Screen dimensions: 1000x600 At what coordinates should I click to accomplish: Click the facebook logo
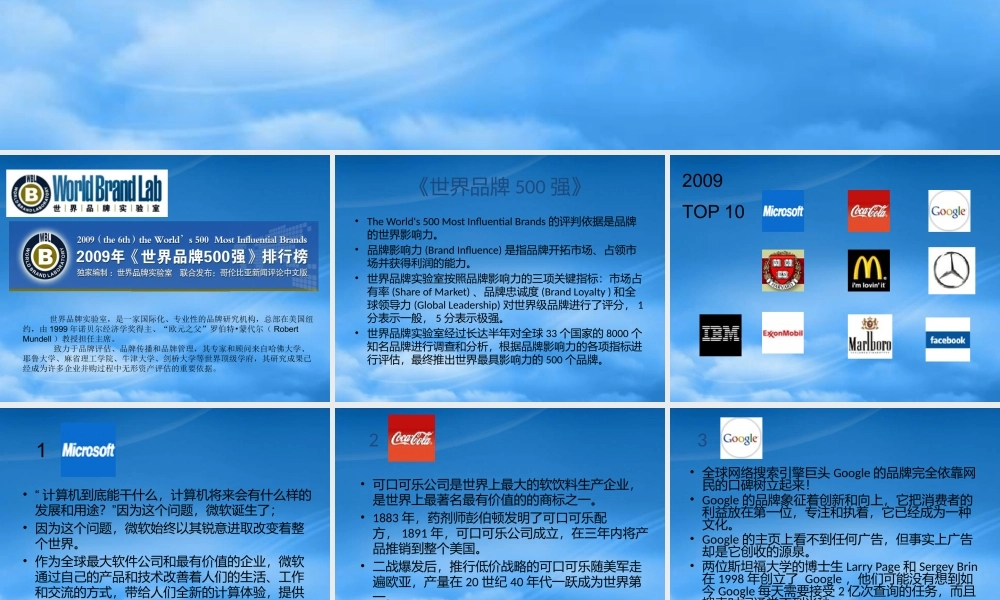pyautogui.click(x=948, y=340)
